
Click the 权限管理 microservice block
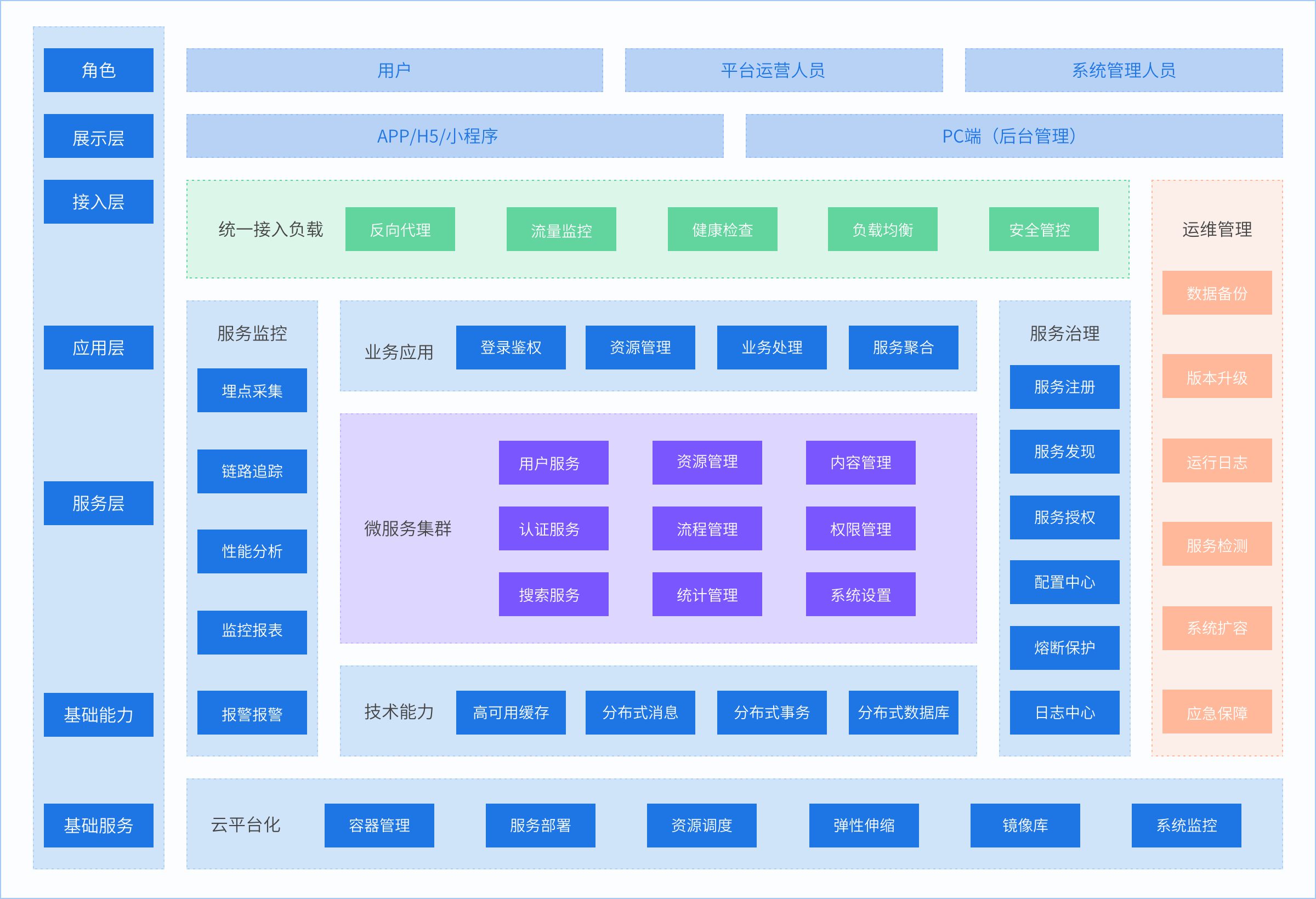[860, 529]
